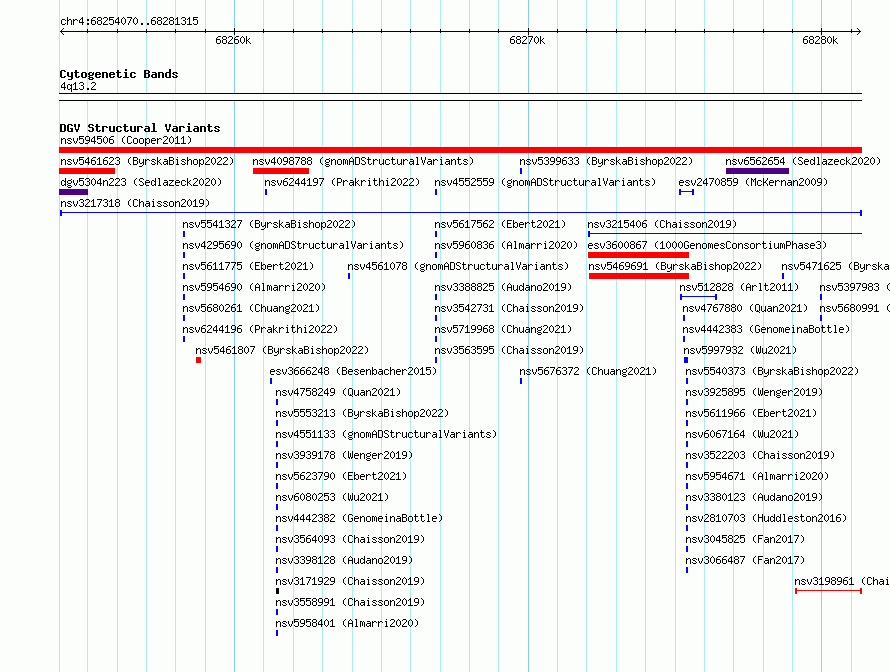
Task: Open nsv4561078 gnomADStructuralVariants entry
Action: click(x=458, y=266)
